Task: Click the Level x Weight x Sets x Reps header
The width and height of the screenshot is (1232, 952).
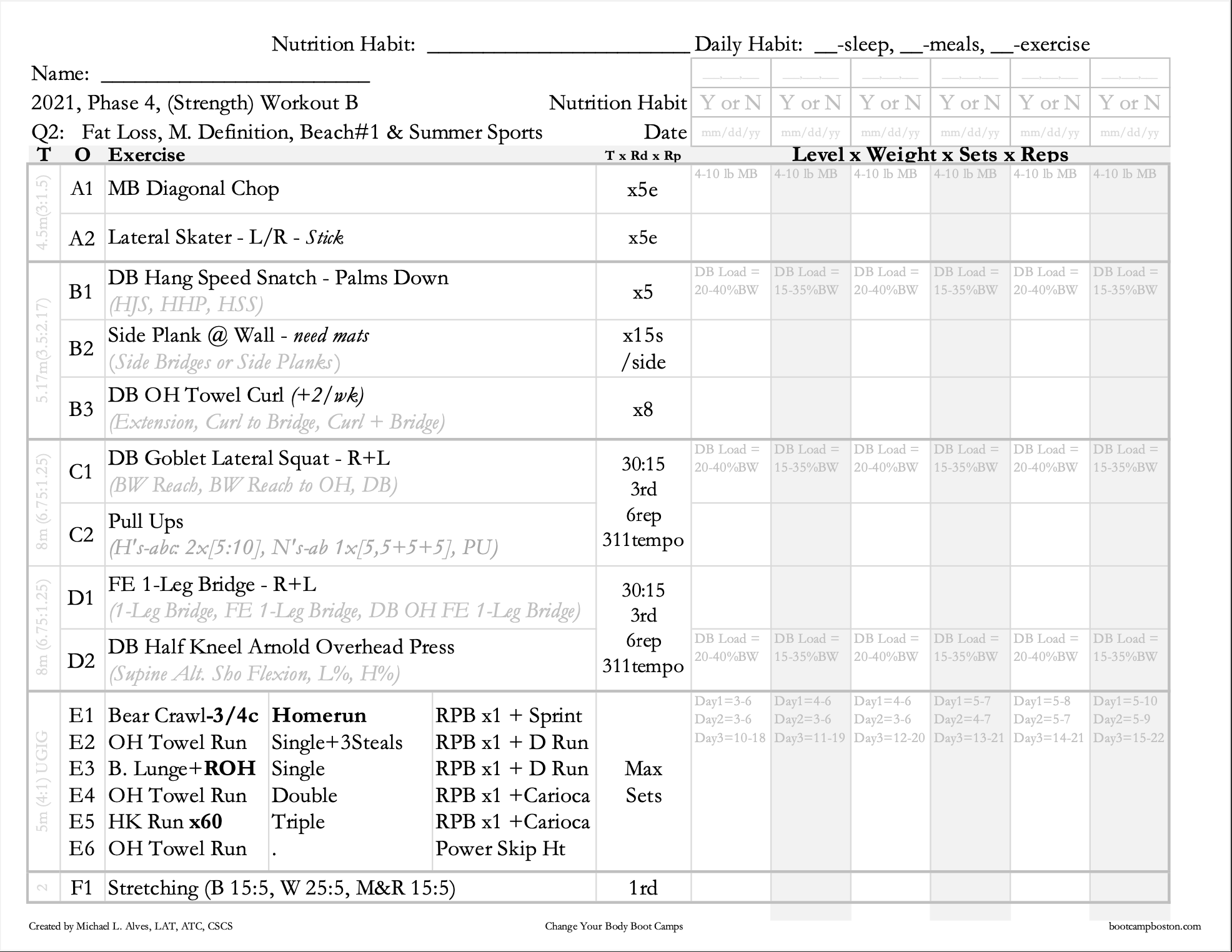Action: click(x=930, y=155)
